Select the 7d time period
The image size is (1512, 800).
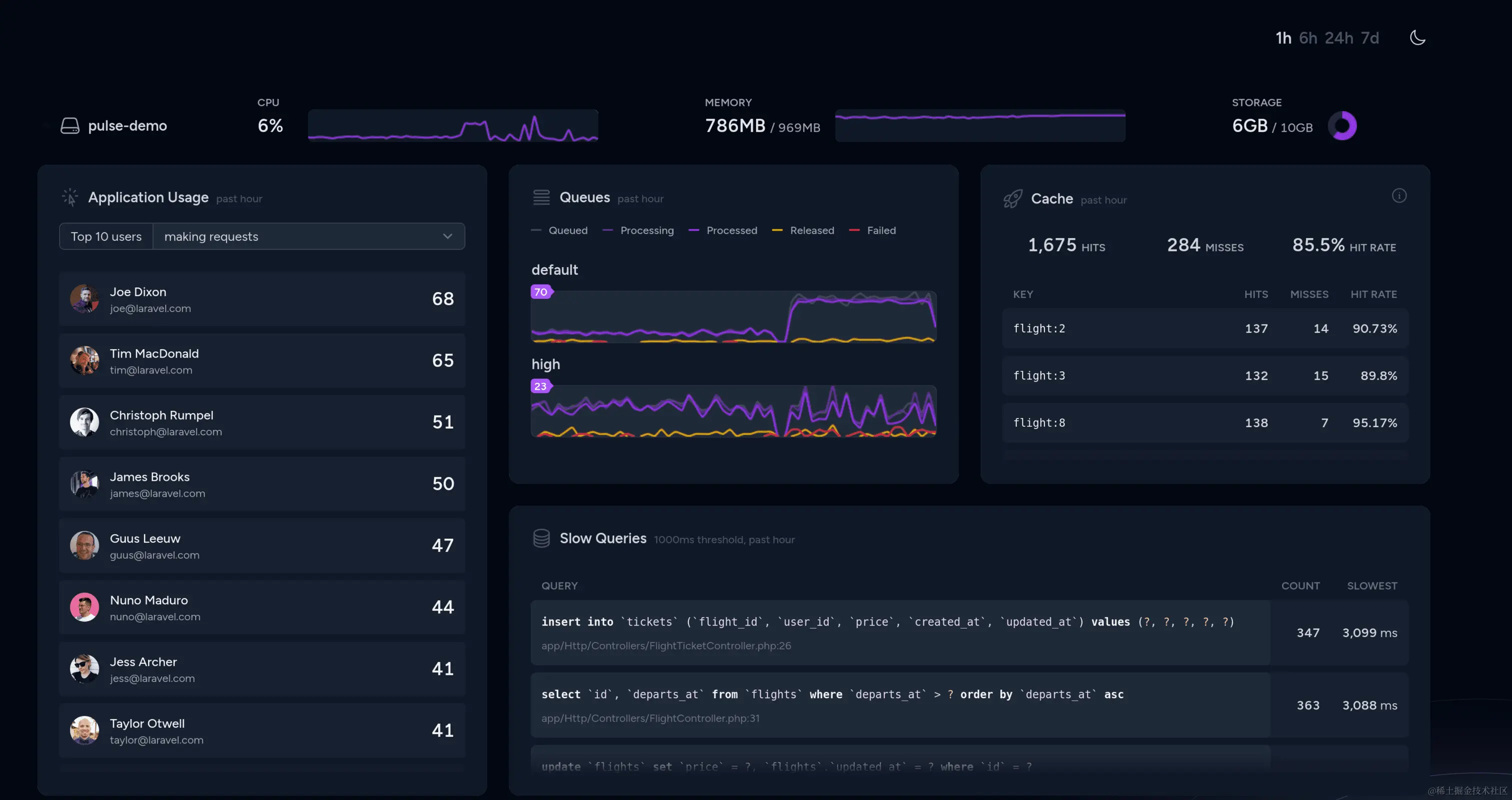(1370, 38)
